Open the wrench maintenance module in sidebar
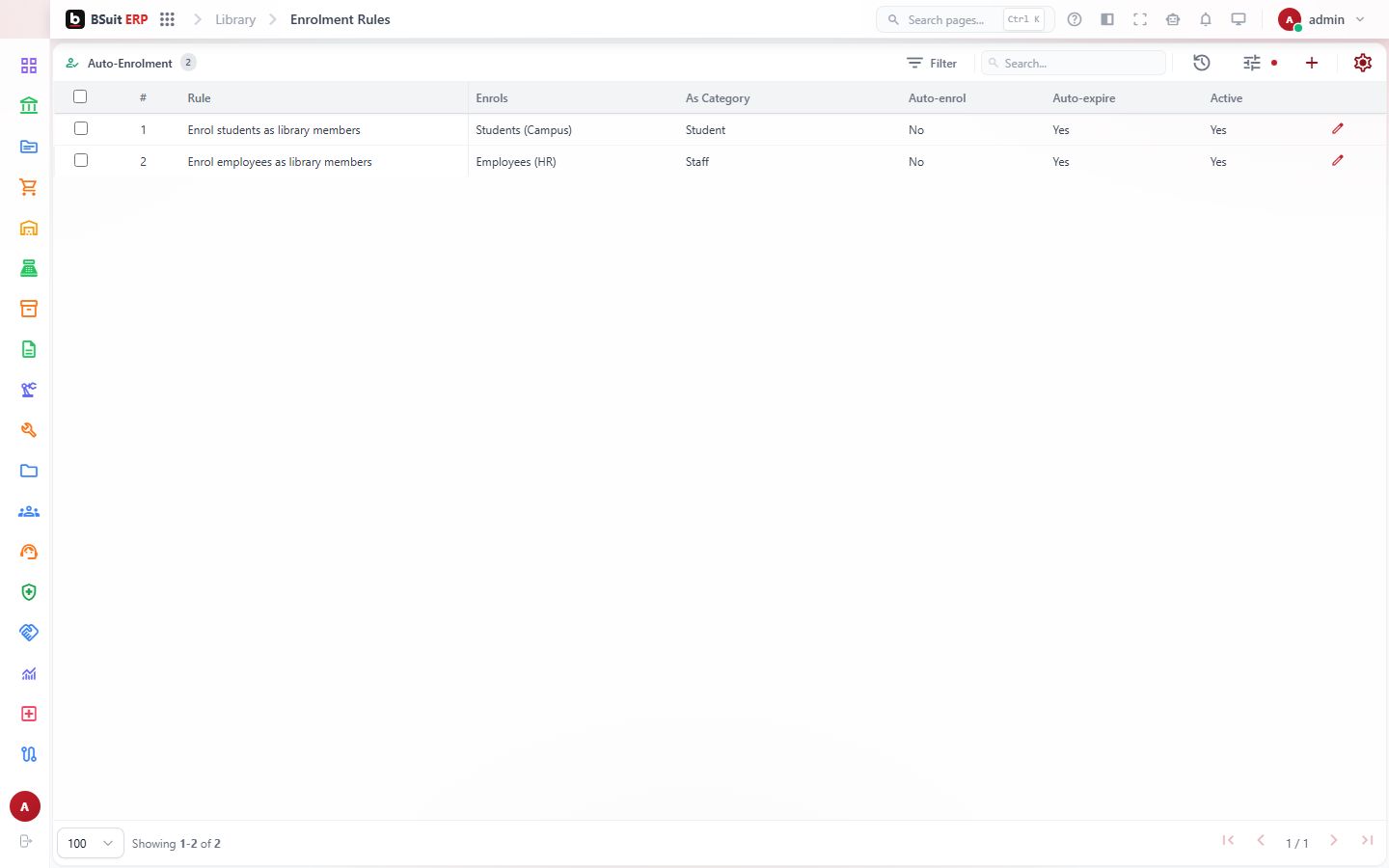This screenshot has height=868, width=1389. tap(29, 430)
